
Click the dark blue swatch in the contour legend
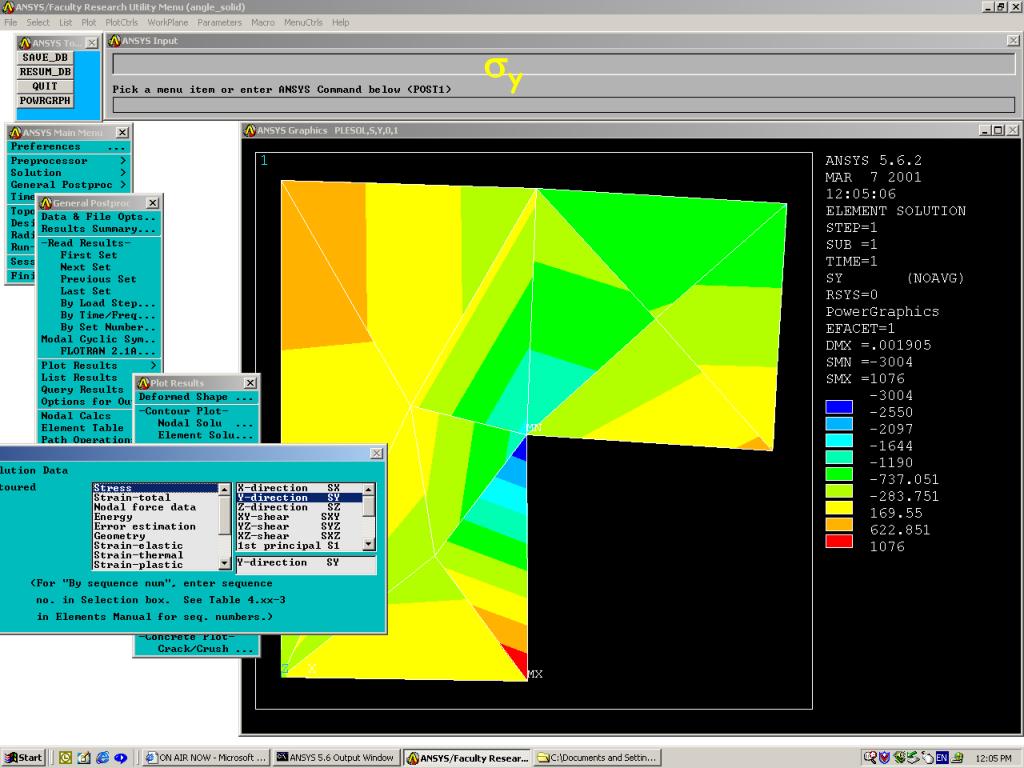pos(839,407)
